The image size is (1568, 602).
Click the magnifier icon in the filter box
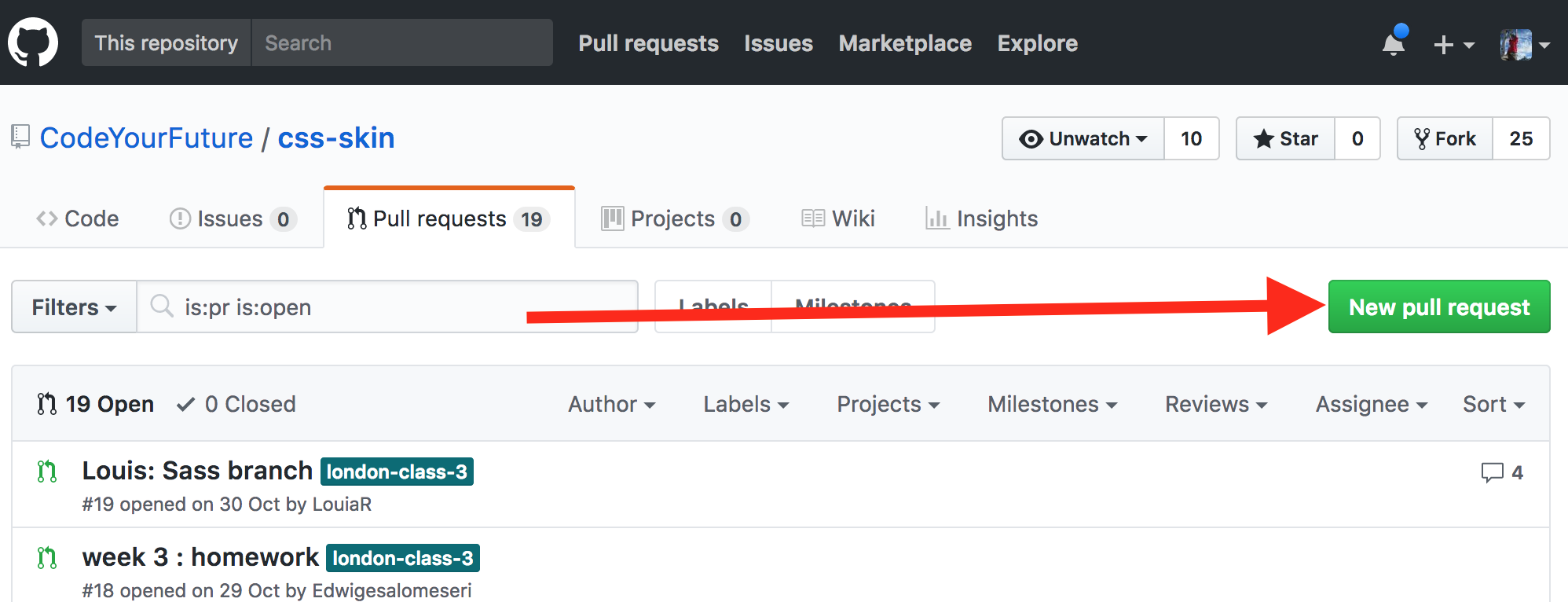[162, 306]
